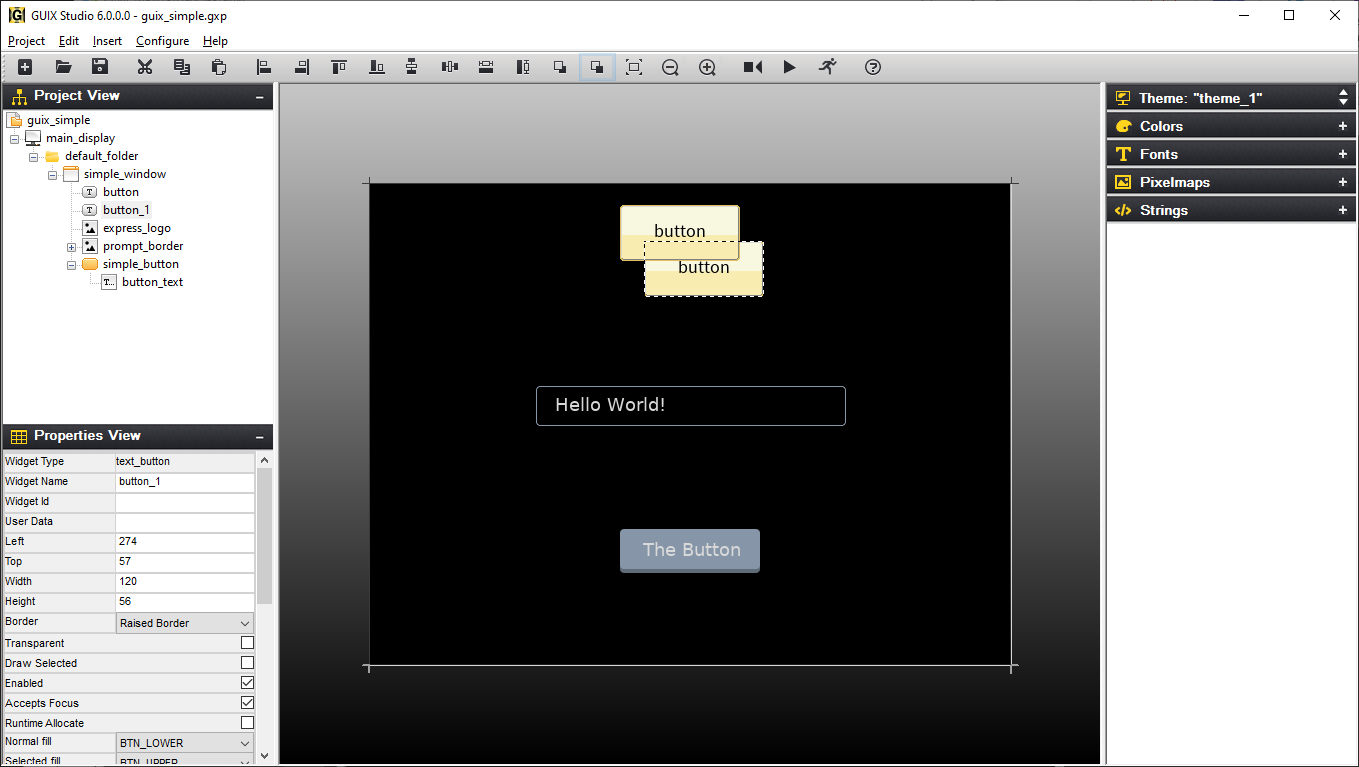Screen dimensions: 1359x767
Task: Click the paste clipboard icon
Action: tap(219, 67)
